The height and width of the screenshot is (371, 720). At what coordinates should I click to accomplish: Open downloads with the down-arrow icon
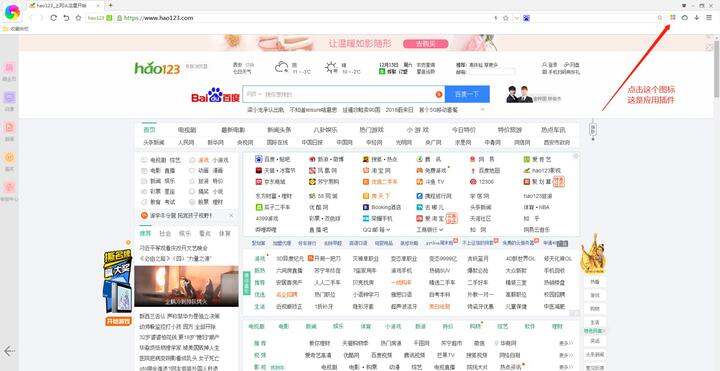tap(697, 17)
